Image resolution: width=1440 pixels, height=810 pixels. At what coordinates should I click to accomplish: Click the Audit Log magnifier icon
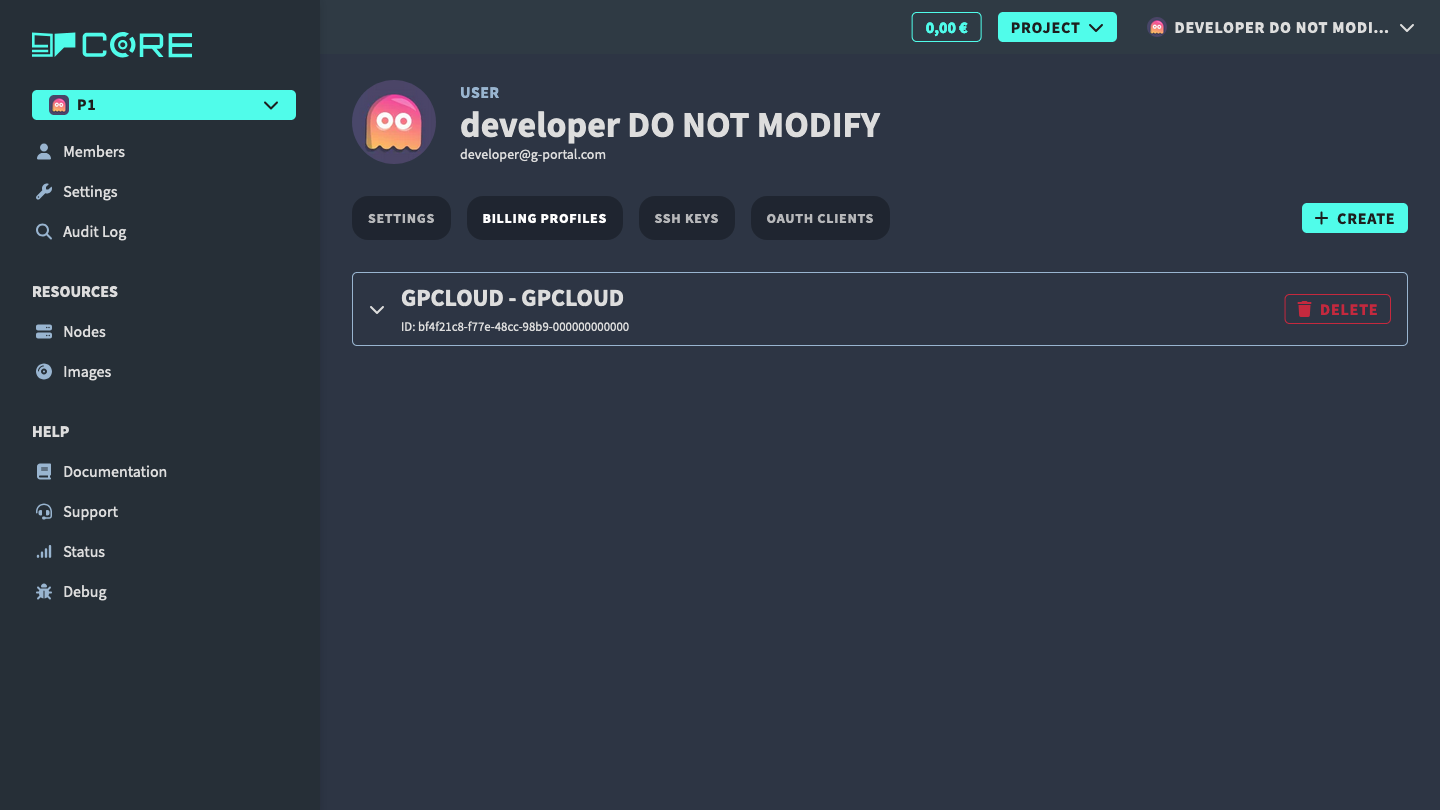[44, 232]
